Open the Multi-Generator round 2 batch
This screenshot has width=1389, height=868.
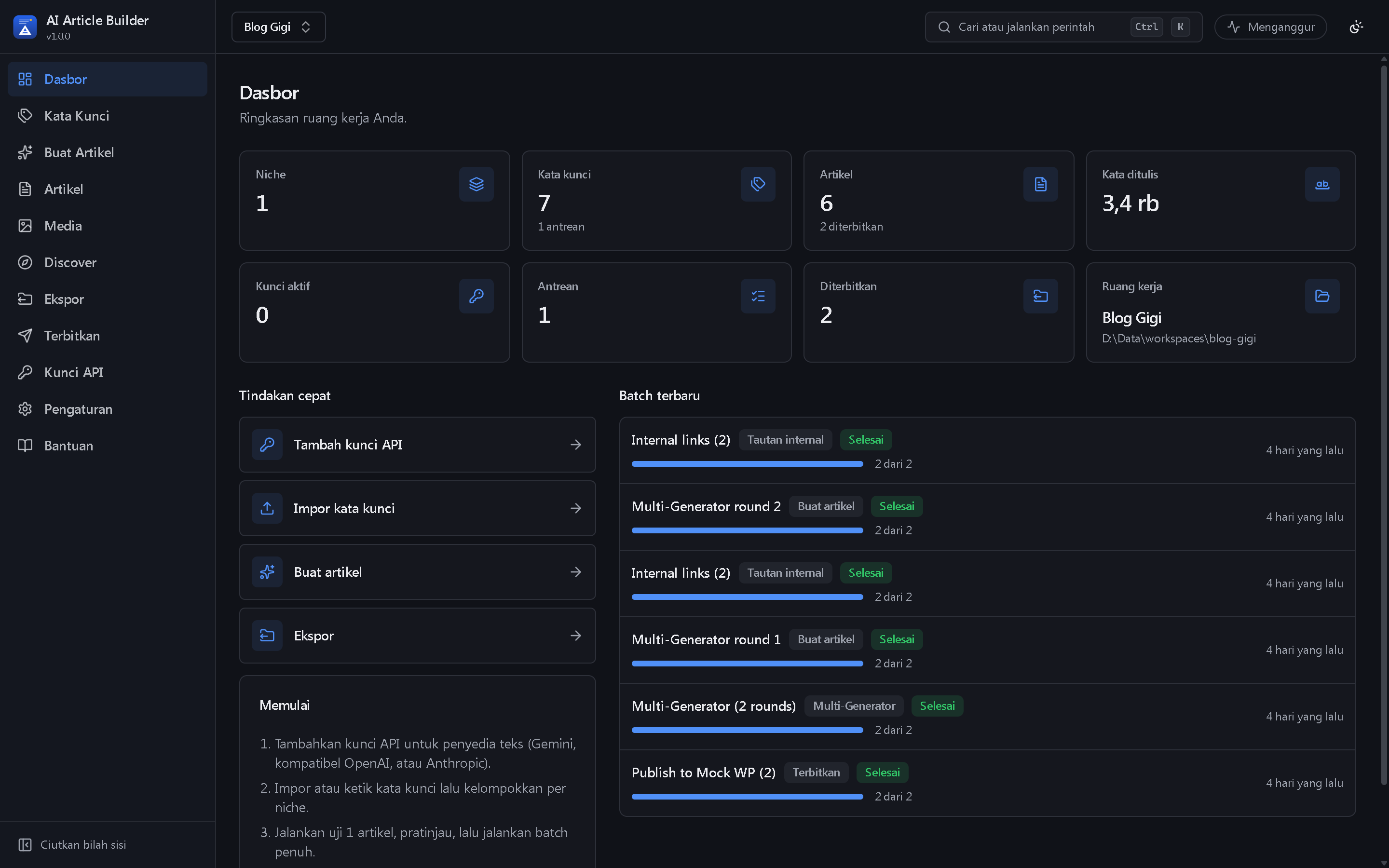tap(987, 517)
